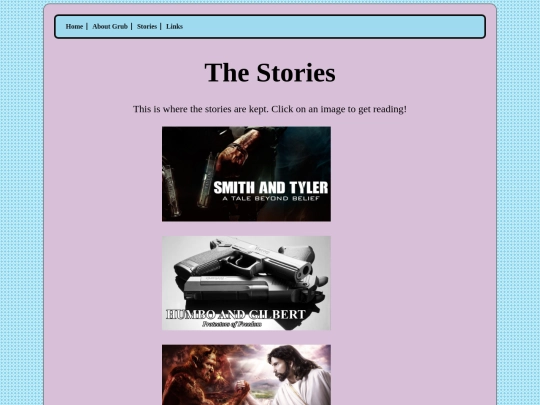The width and height of the screenshot is (540, 405).
Task: Open the Home navigation link
Action: pos(74,27)
